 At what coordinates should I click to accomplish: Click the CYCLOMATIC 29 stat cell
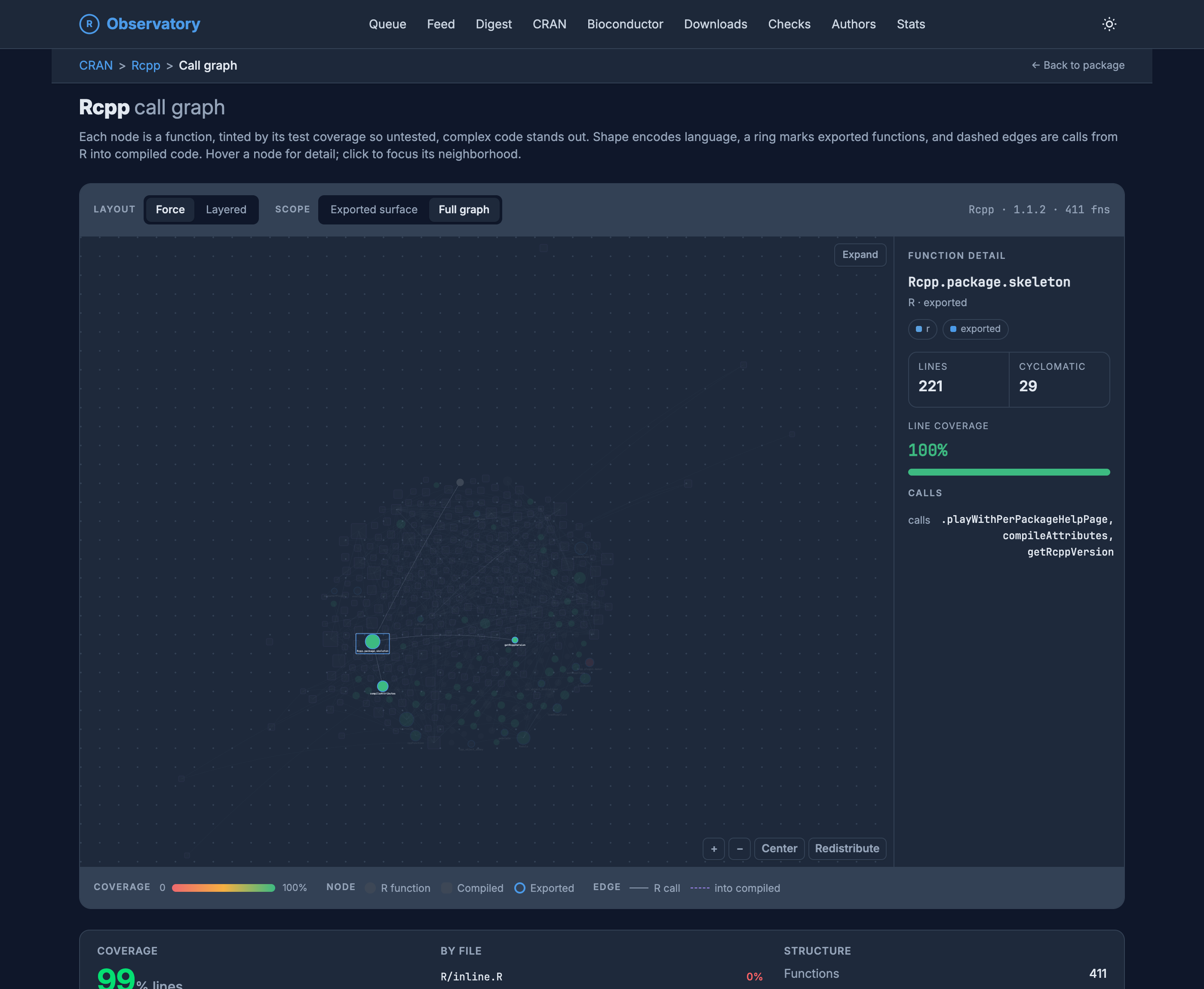pyautogui.click(x=1060, y=379)
